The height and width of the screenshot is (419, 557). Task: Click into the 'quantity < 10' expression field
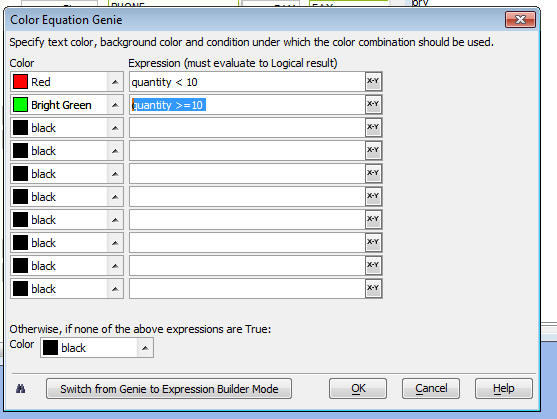pyautogui.click(x=247, y=82)
